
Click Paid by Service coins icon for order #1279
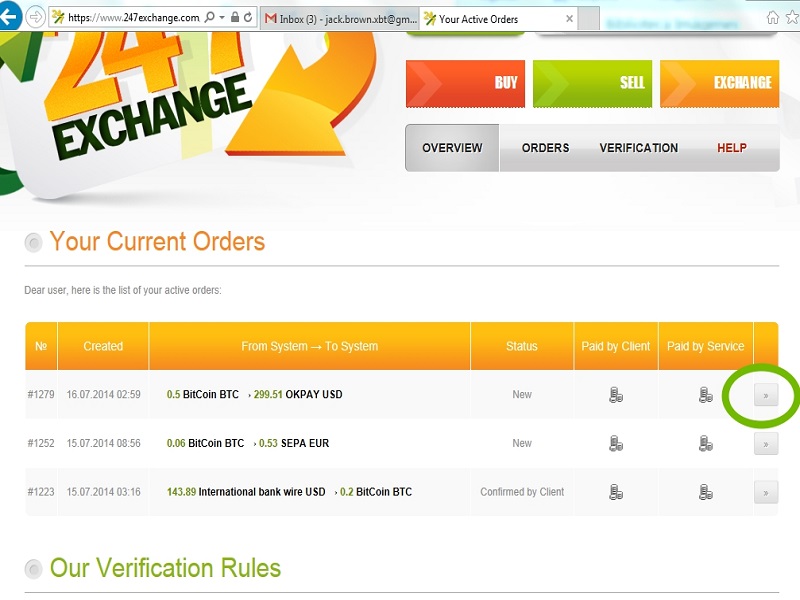tap(706, 395)
